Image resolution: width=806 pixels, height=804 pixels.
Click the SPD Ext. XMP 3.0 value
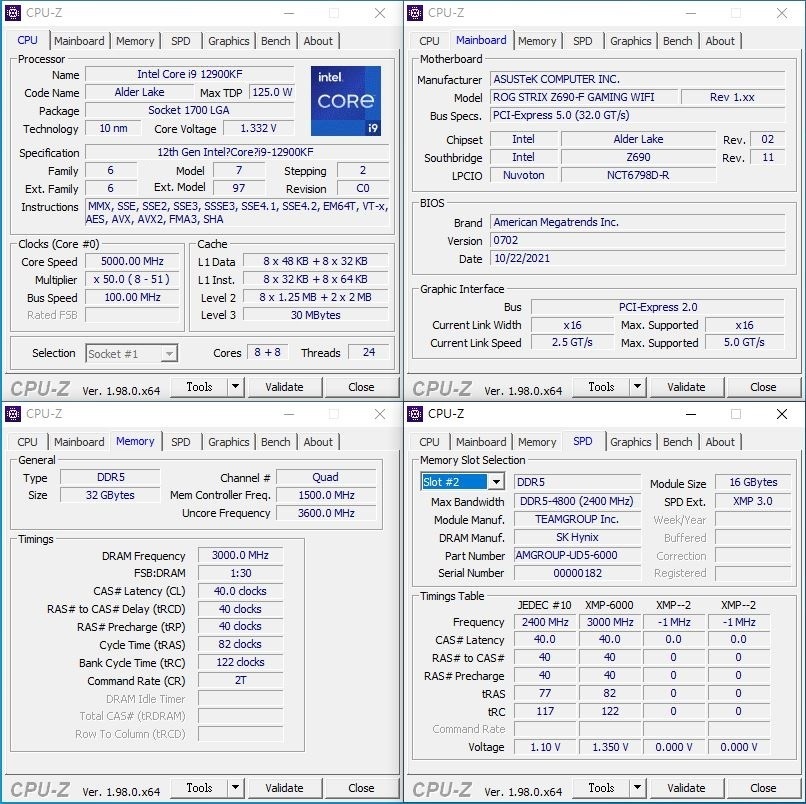tap(753, 501)
